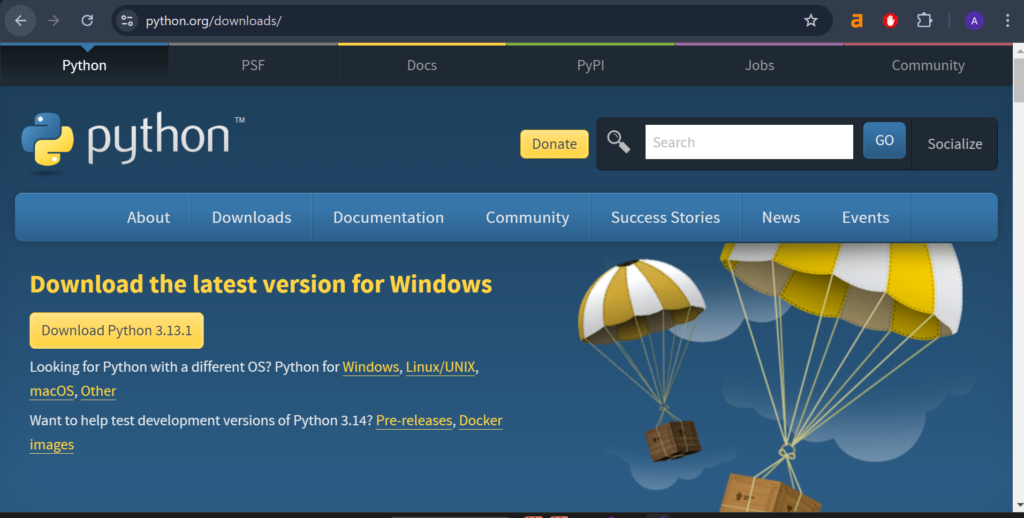Screen dimensions: 1024x518
Task: Follow the Windows download link
Action: tap(370, 367)
